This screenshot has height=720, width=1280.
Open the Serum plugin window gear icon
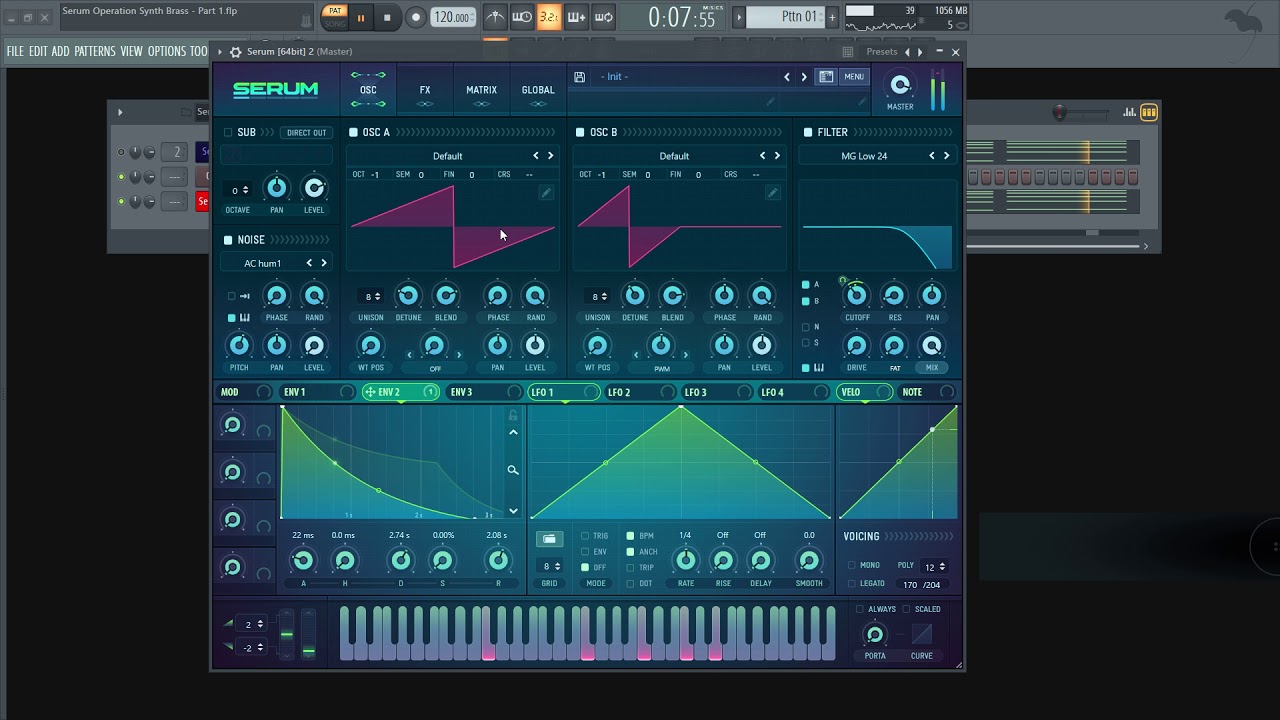point(235,52)
